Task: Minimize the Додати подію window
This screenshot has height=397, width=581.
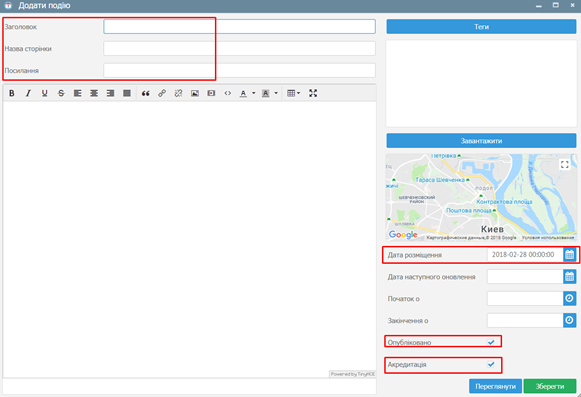Action: click(539, 6)
